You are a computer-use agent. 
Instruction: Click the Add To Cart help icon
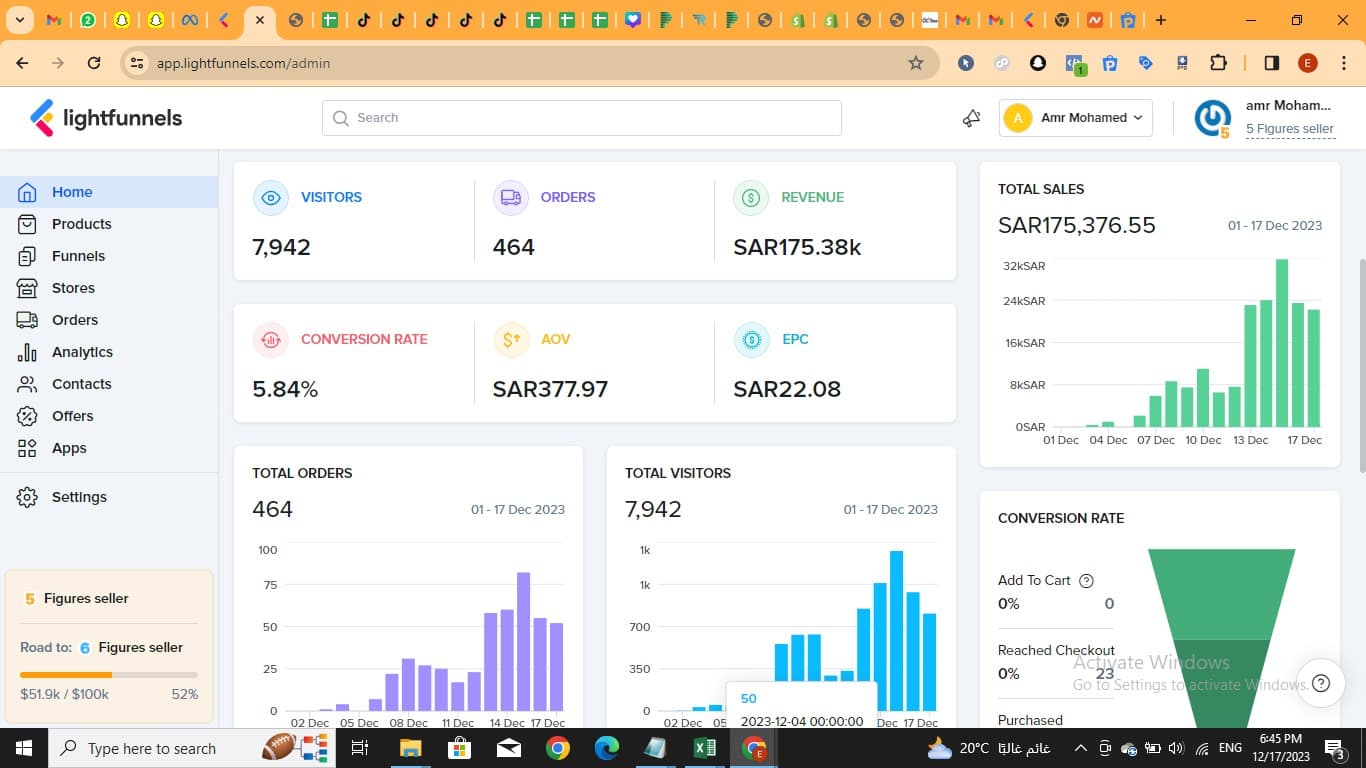coord(1087,581)
